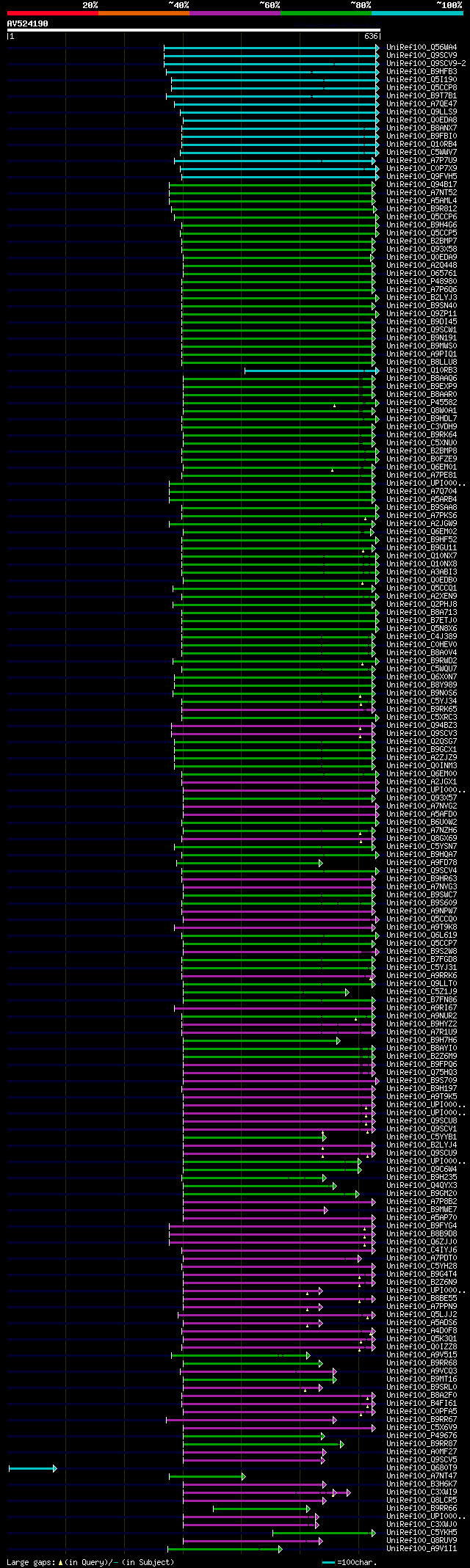This screenshot has height=1568, width=470.
Task: Select the UniRef100_Q8RUV9 label
Action: click(x=422, y=1540)
